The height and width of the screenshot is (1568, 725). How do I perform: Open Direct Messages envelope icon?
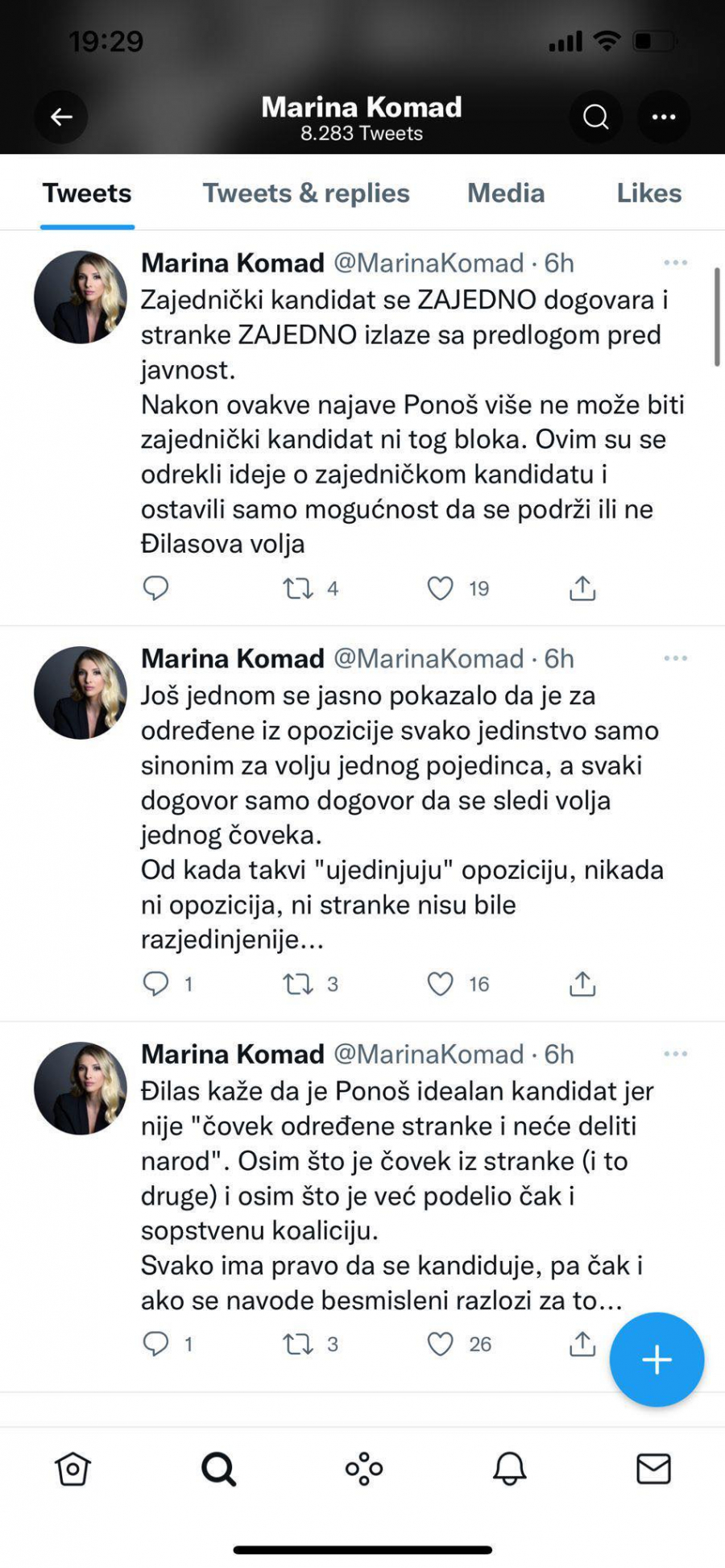click(654, 1468)
